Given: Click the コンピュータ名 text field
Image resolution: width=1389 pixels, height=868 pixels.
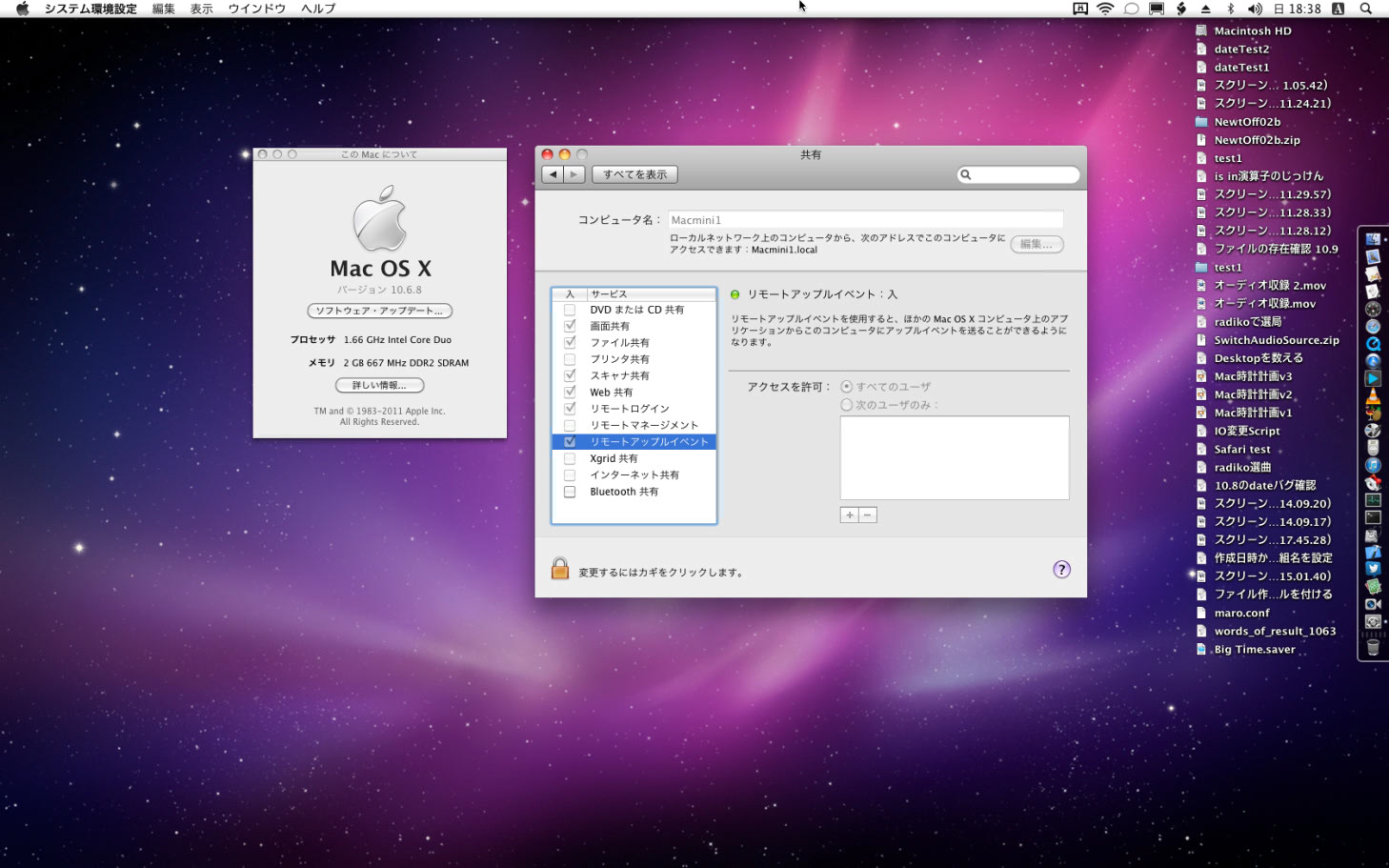Looking at the screenshot, I should (866, 220).
